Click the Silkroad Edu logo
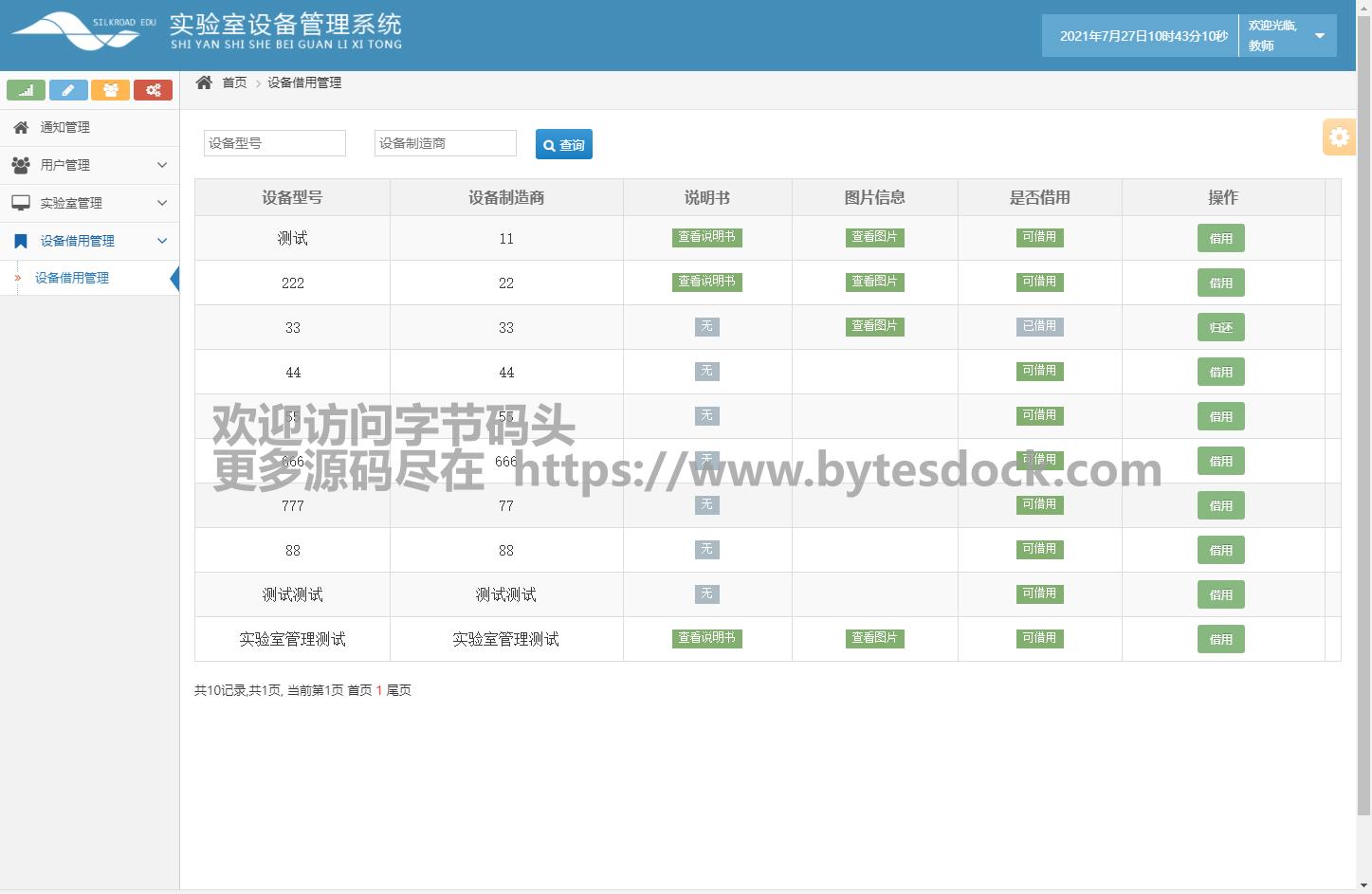The width and height of the screenshot is (1372, 894). pos(83,31)
